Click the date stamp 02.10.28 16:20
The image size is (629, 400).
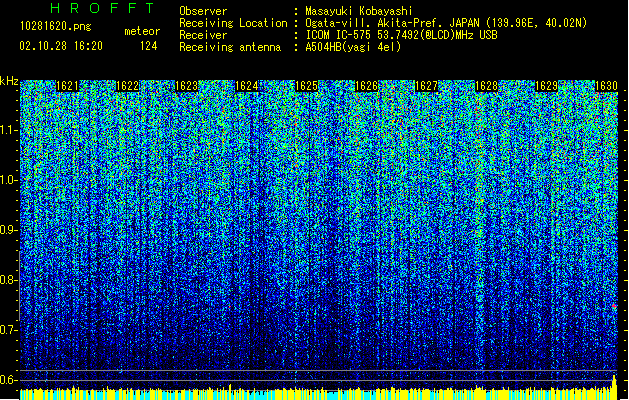tap(61, 46)
